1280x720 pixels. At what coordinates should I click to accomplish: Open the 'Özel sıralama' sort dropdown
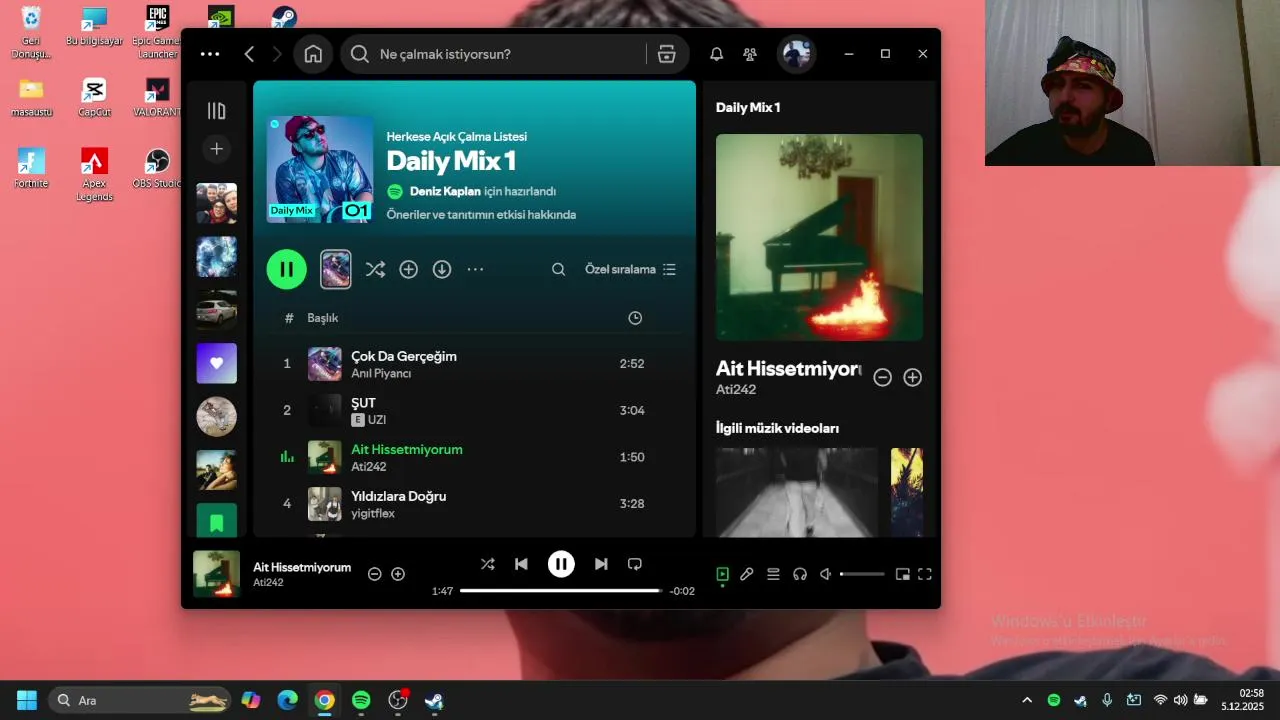tap(630, 269)
